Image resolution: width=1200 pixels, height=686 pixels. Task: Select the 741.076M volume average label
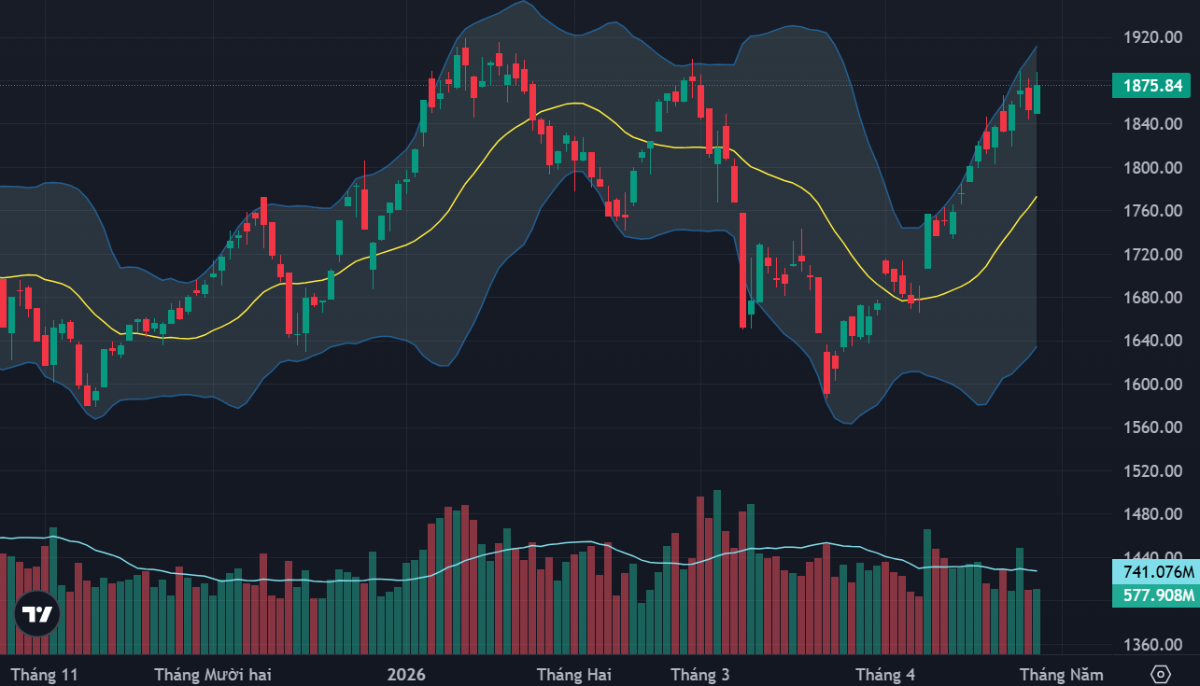pyautogui.click(x=1155, y=573)
